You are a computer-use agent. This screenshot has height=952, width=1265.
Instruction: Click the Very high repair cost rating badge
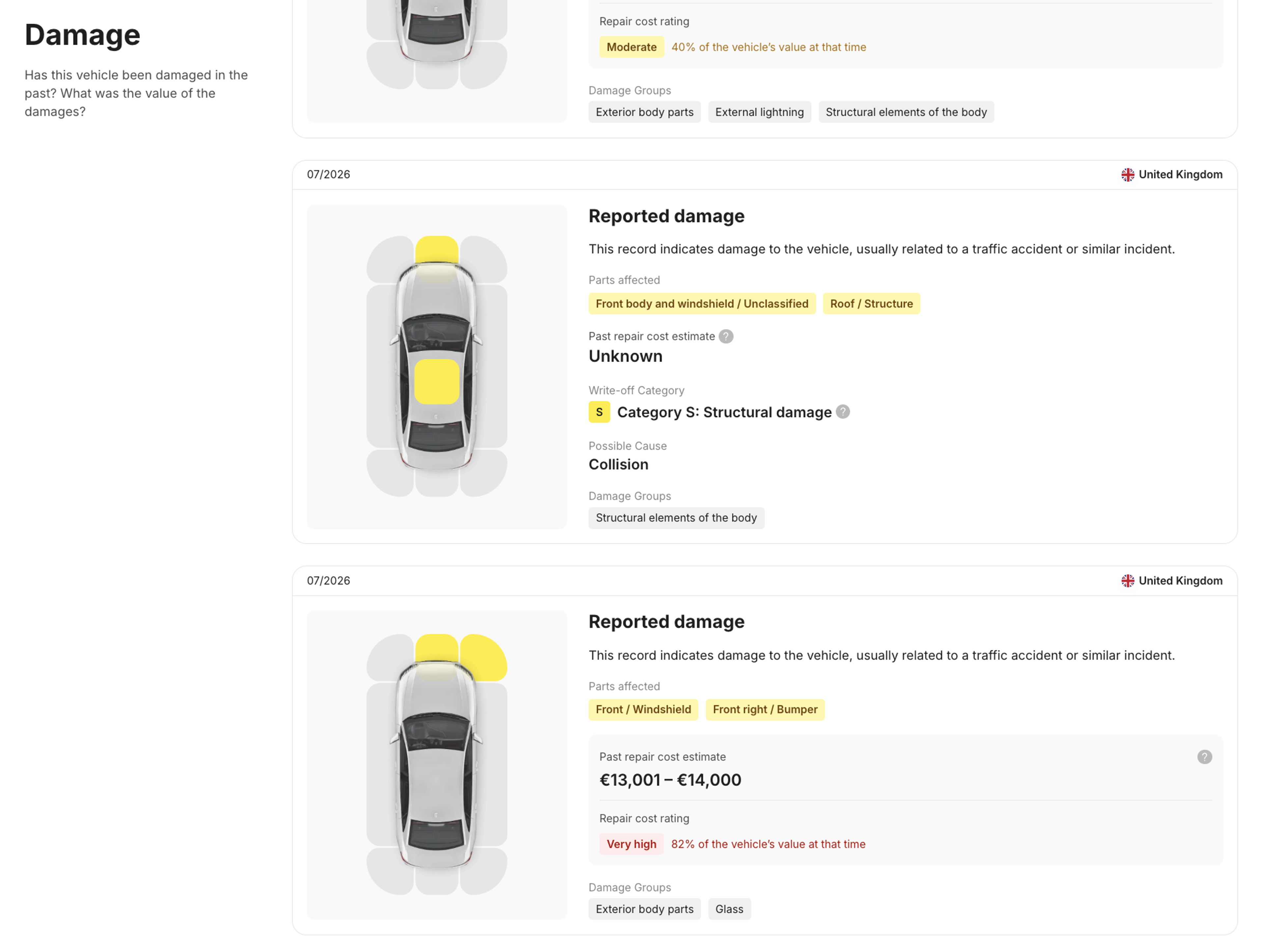tap(632, 844)
